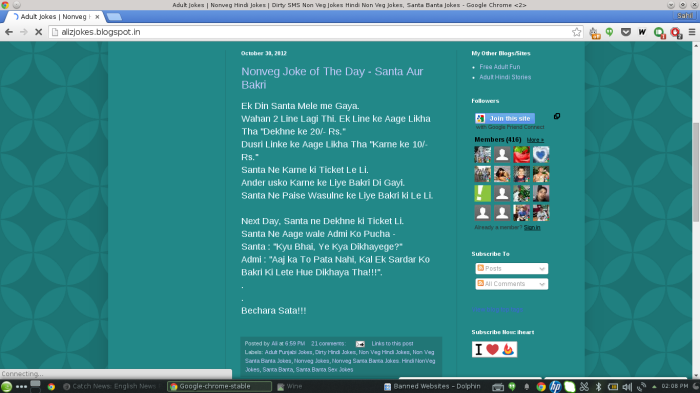700x393 pixels.
Task: Open the Free Adult Fun link
Action: (x=500, y=67)
